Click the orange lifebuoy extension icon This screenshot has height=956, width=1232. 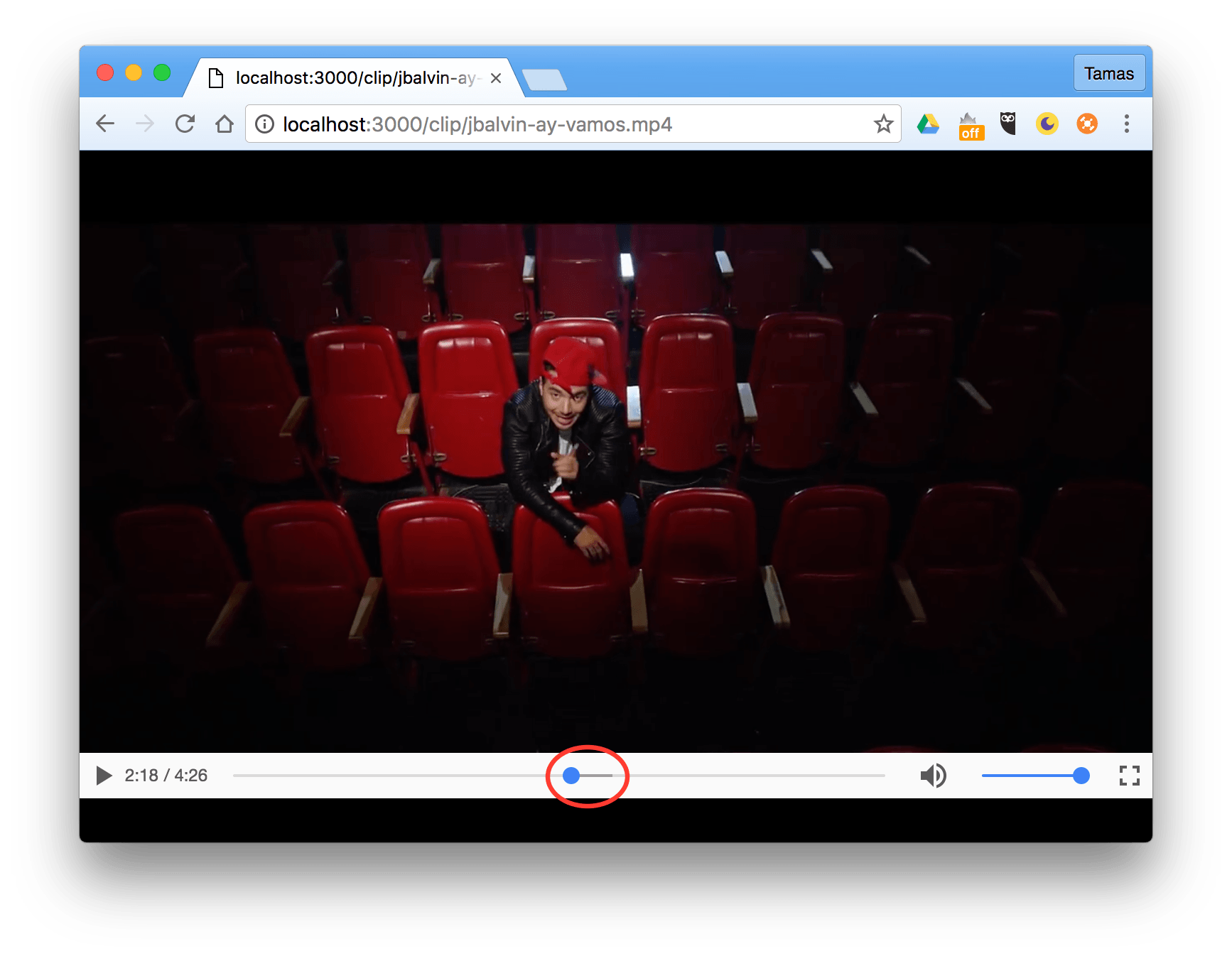1086,124
